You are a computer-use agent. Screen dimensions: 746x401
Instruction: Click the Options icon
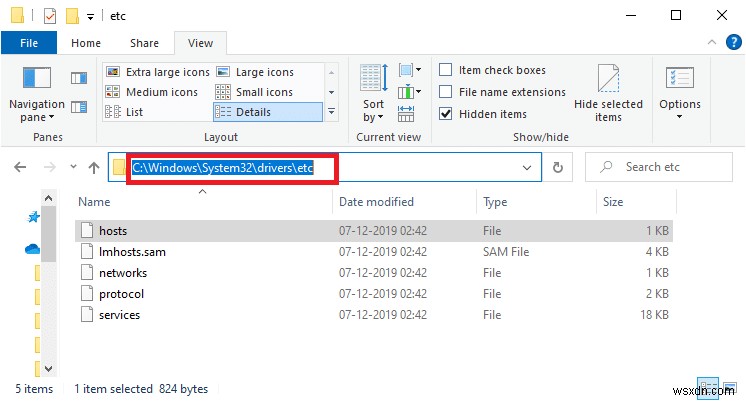coord(680,78)
